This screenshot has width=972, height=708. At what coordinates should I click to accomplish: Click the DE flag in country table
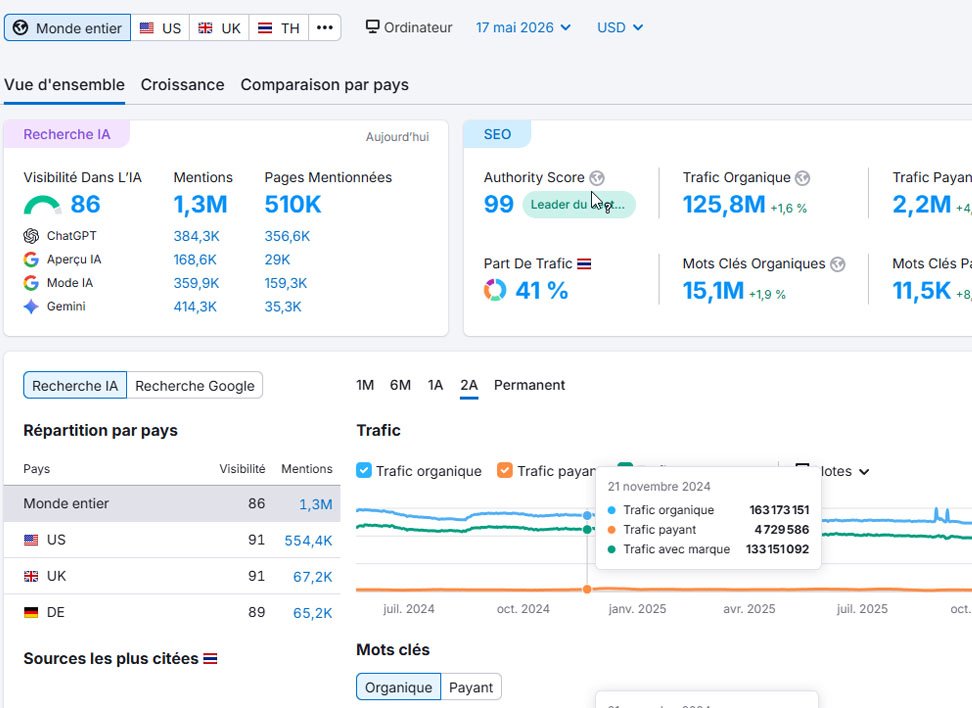tap(31, 613)
